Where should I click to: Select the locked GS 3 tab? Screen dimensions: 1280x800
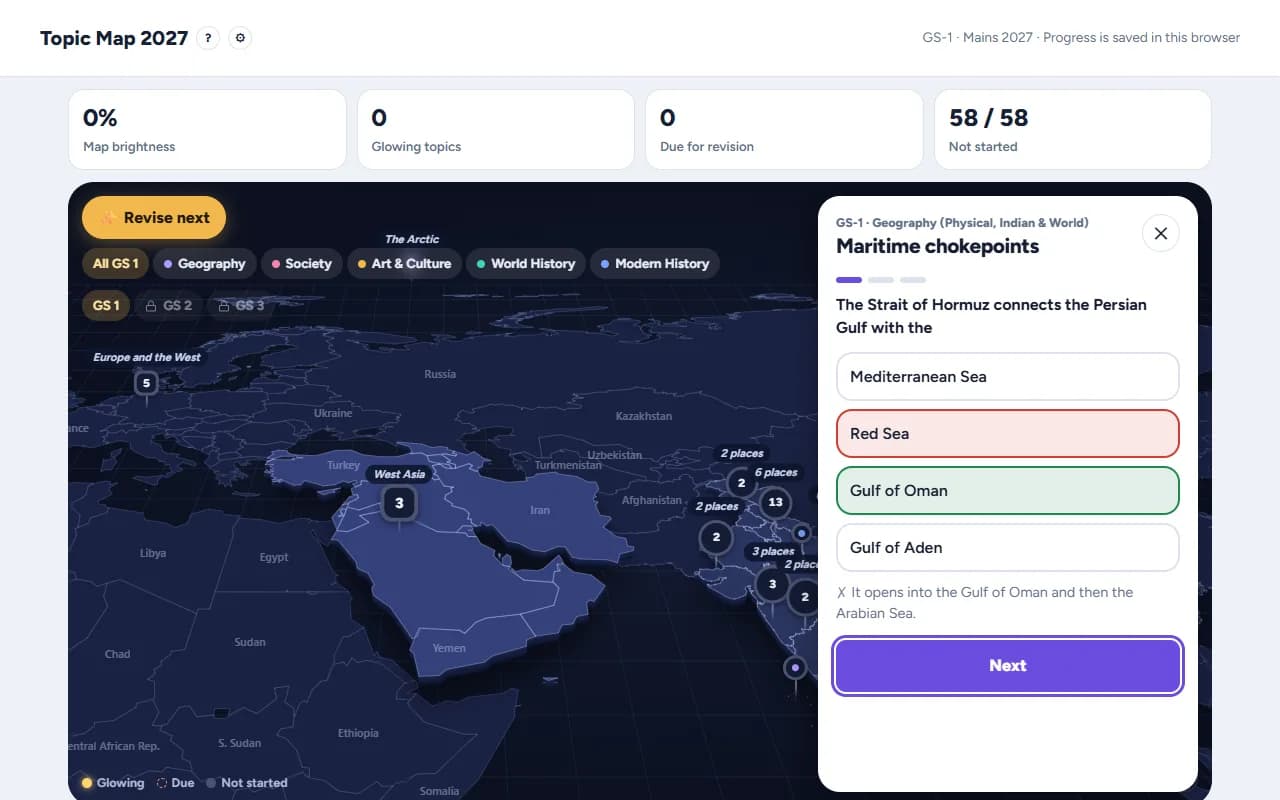coord(240,305)
